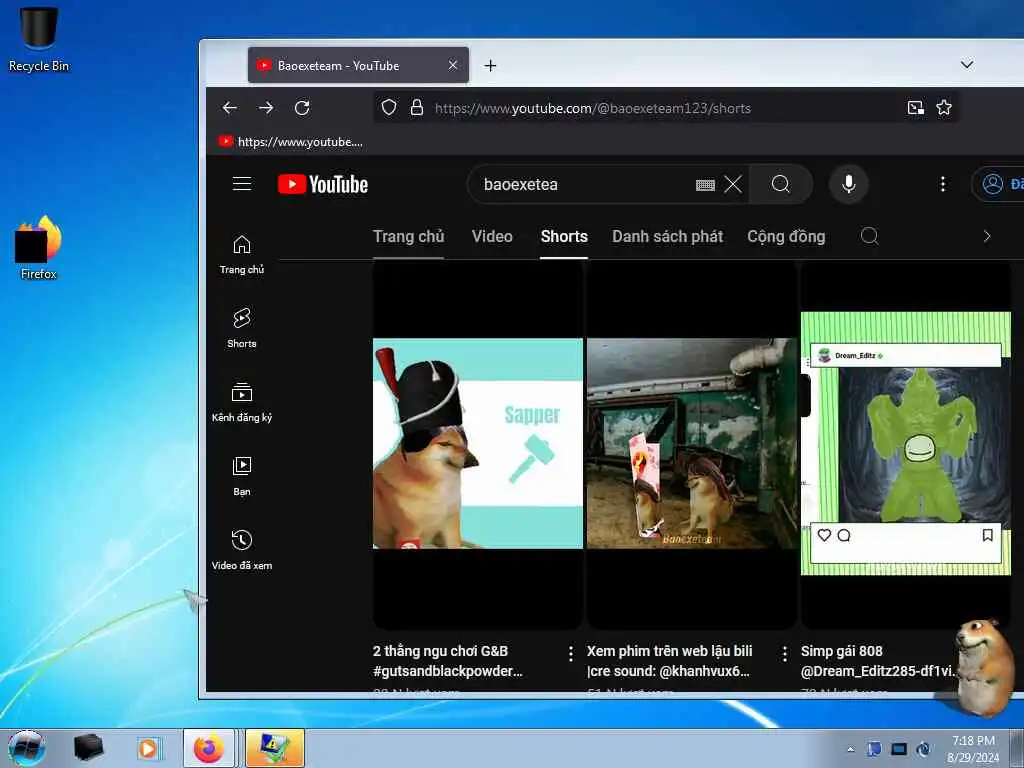Screen dimensions: 1024x768
Task: Open options menu for web lậu bili short
Action: pyautogui.click(x=785, y=653)
